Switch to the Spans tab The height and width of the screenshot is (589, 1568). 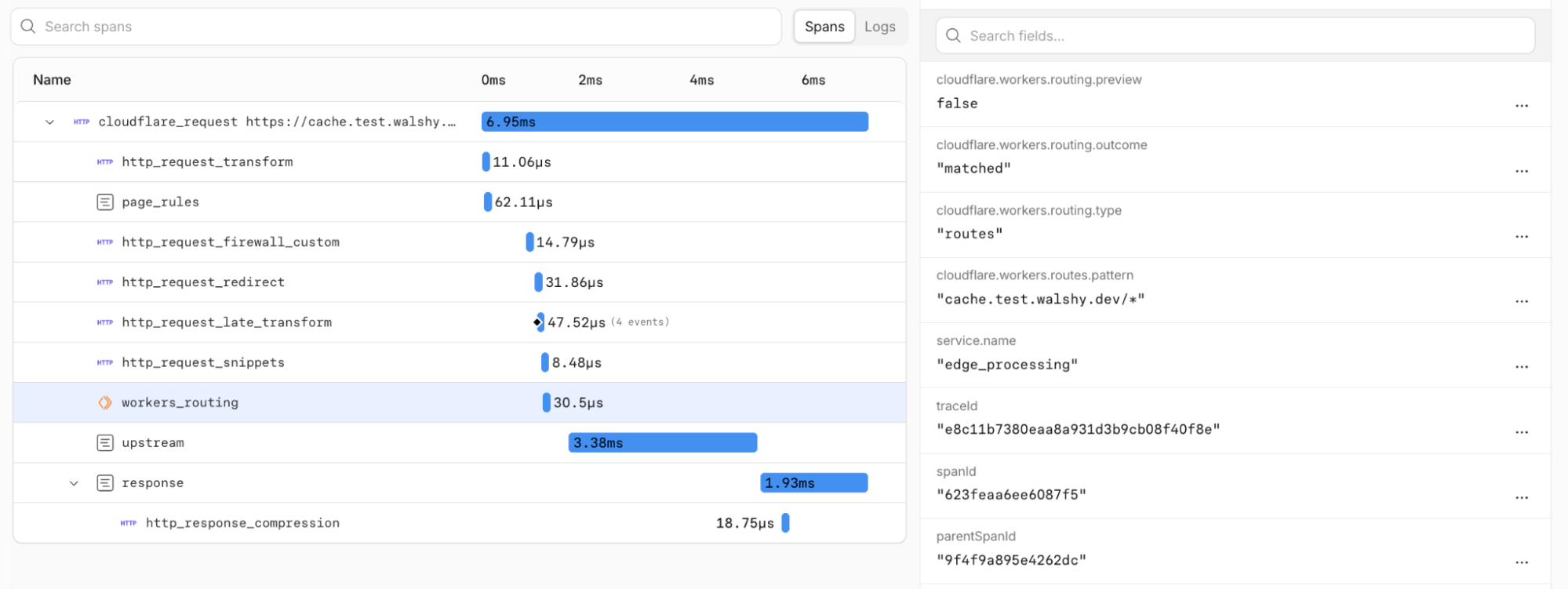(x=824, y=27)
